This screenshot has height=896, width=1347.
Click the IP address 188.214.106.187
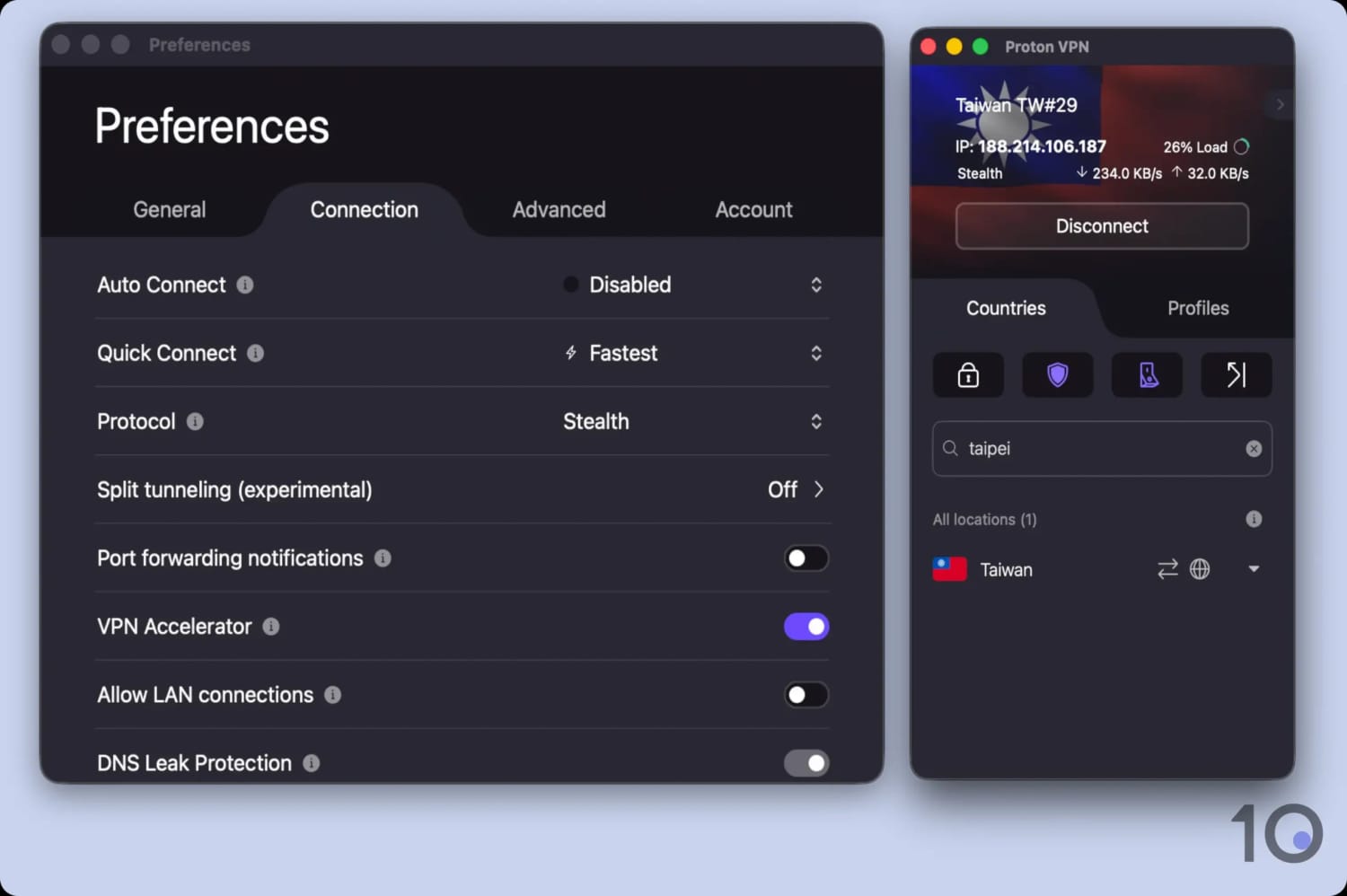pos(1042,146)
